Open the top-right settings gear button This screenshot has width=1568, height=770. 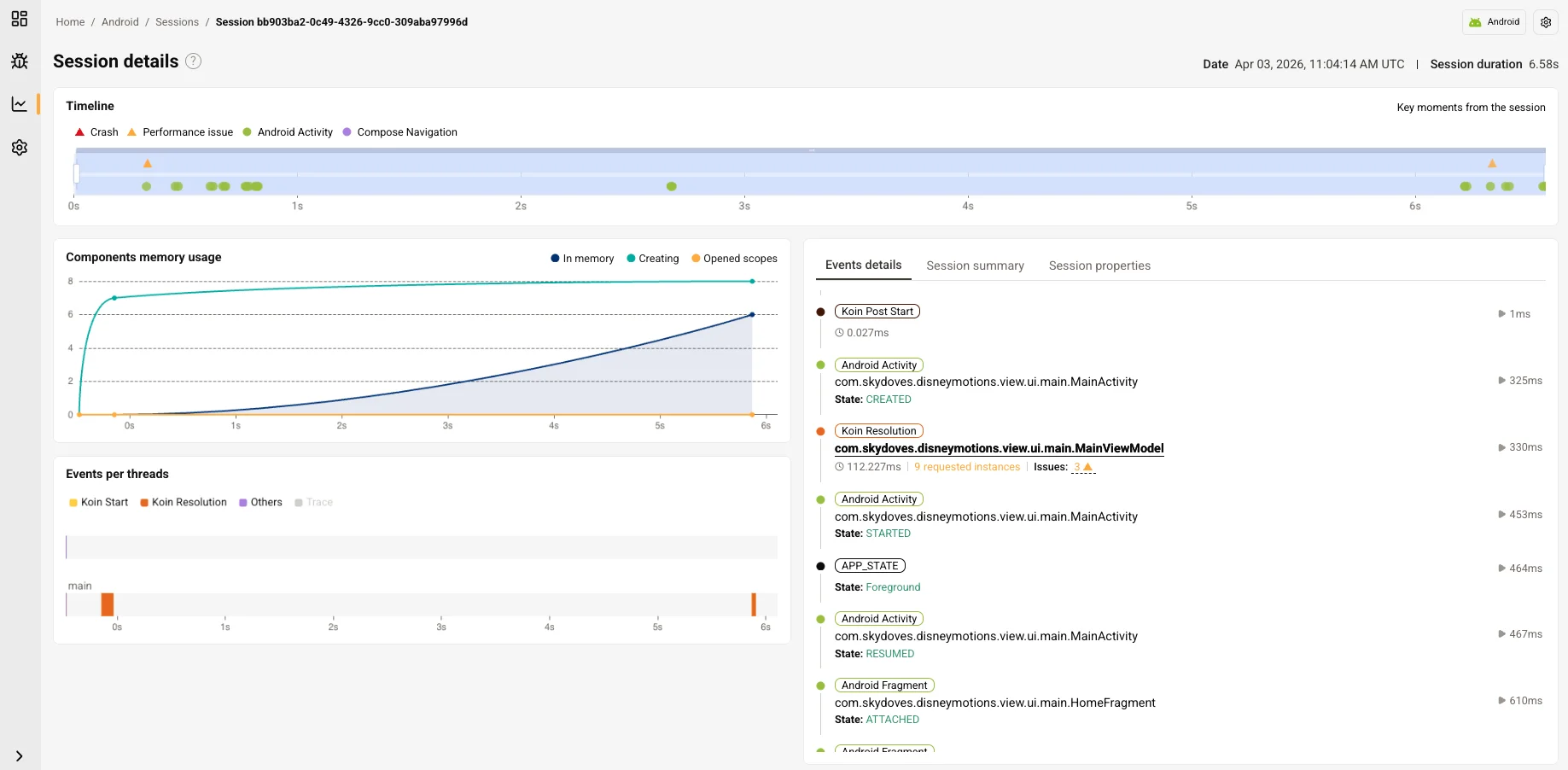point(1546,22)
